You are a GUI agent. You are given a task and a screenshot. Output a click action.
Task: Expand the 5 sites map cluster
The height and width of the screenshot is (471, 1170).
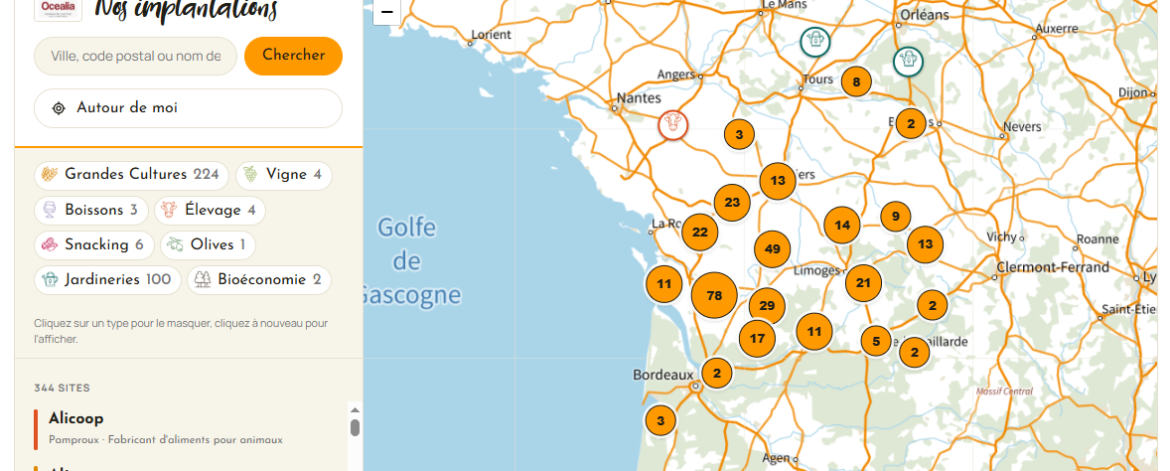[x=876, y=340]
